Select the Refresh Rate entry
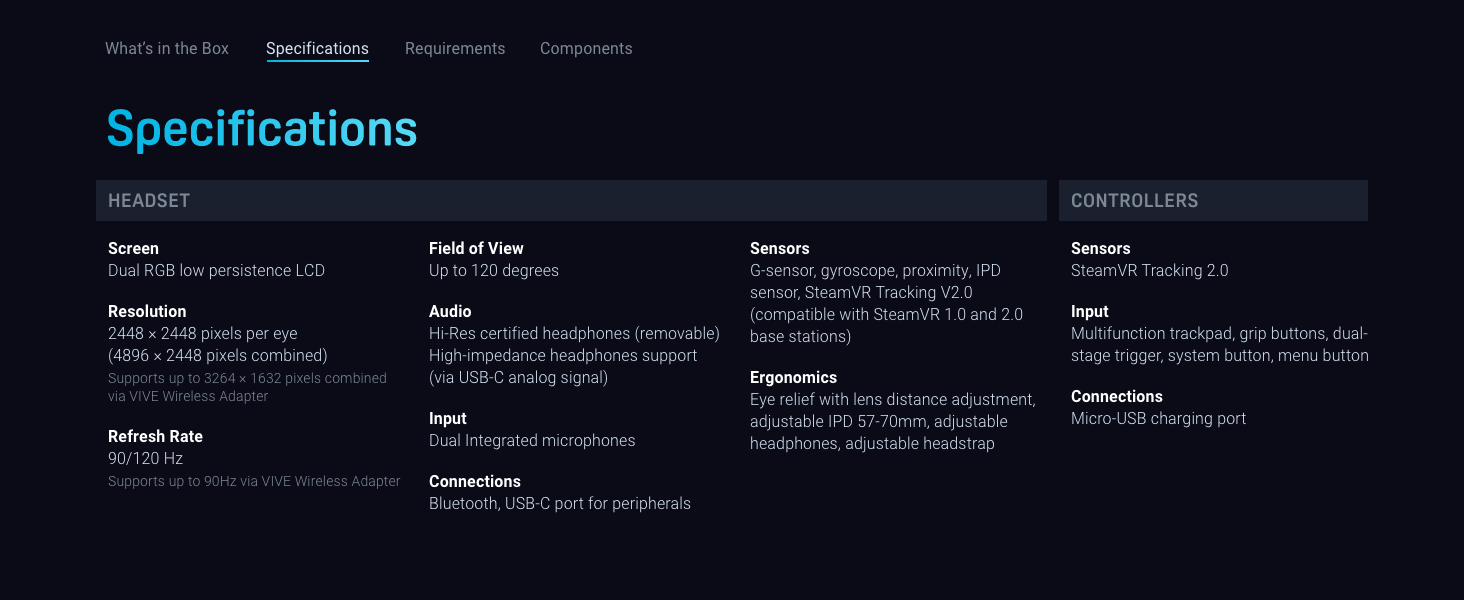Screen dimensions: 1464x600 [155, 436]
